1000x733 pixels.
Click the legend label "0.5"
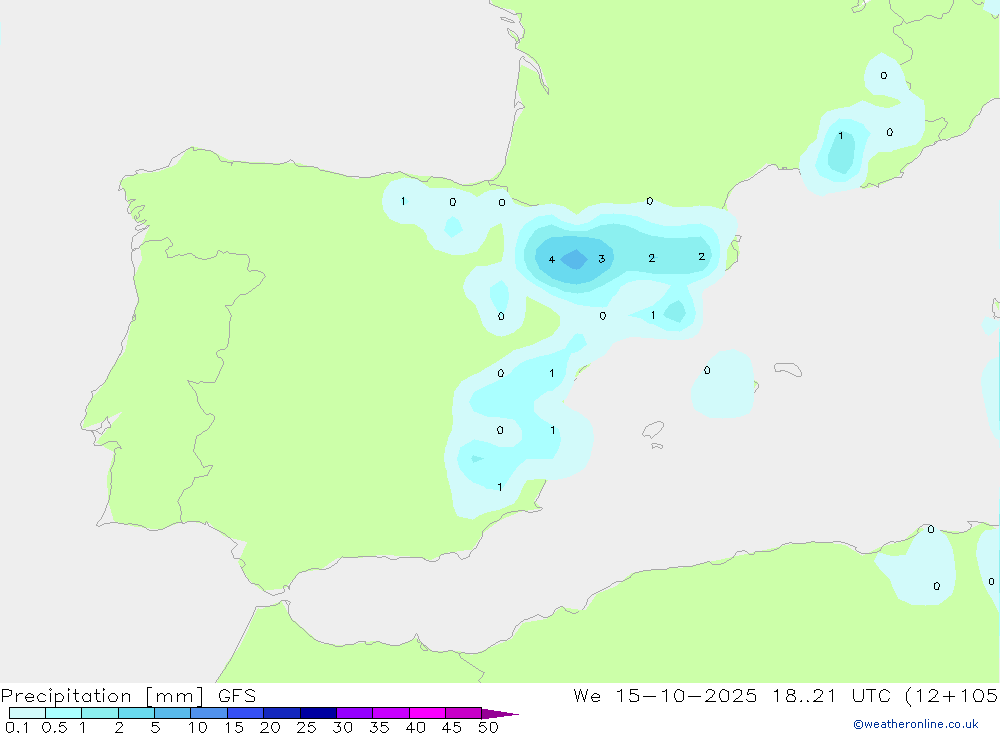(x=54, y=727)
